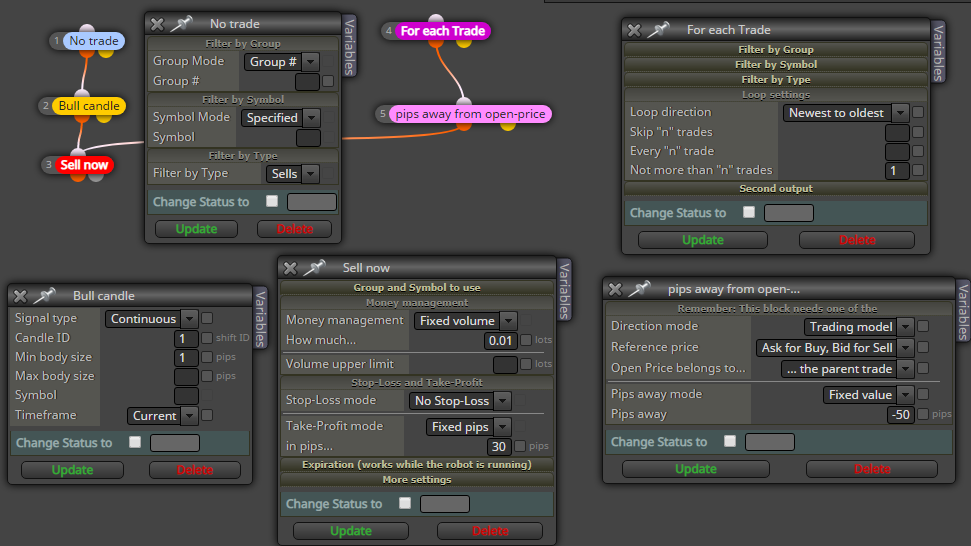Open Timeframe dropdown showing Current
Image resolution: width=971 pixels, height=546 pixels.
[x=162, y=416]
